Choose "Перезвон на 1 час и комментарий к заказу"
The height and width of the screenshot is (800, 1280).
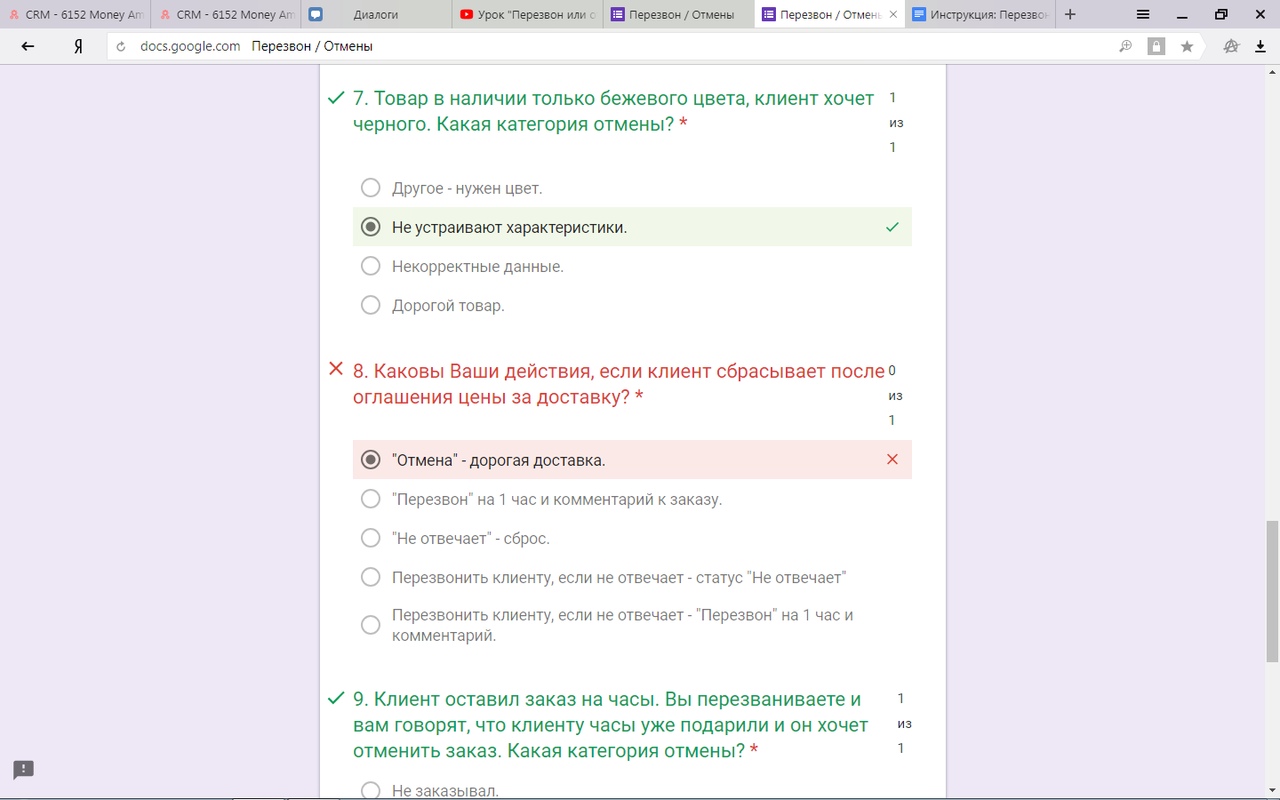(371, 499)
